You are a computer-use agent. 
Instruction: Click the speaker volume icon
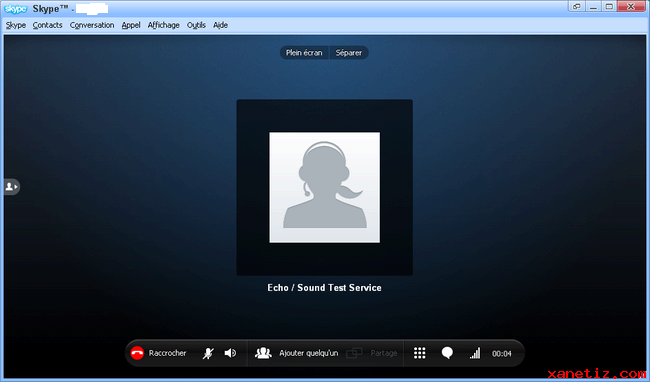(x=230, y=353)
